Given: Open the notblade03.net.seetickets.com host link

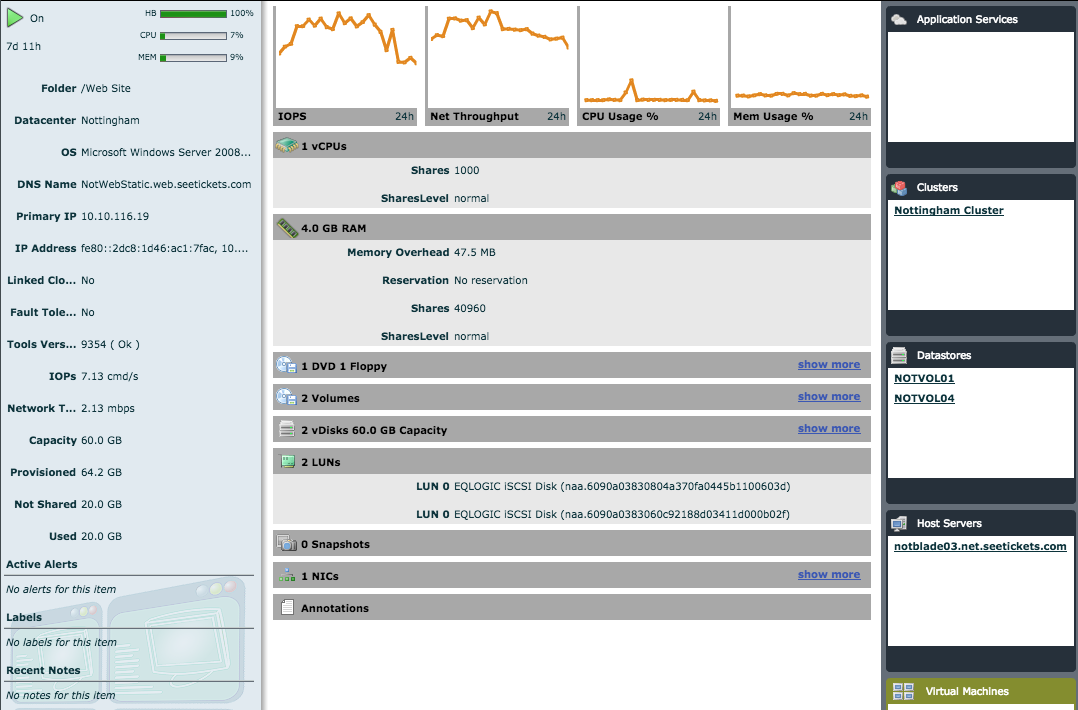Looking at the screenshot, I should click(x=980, y=547).
